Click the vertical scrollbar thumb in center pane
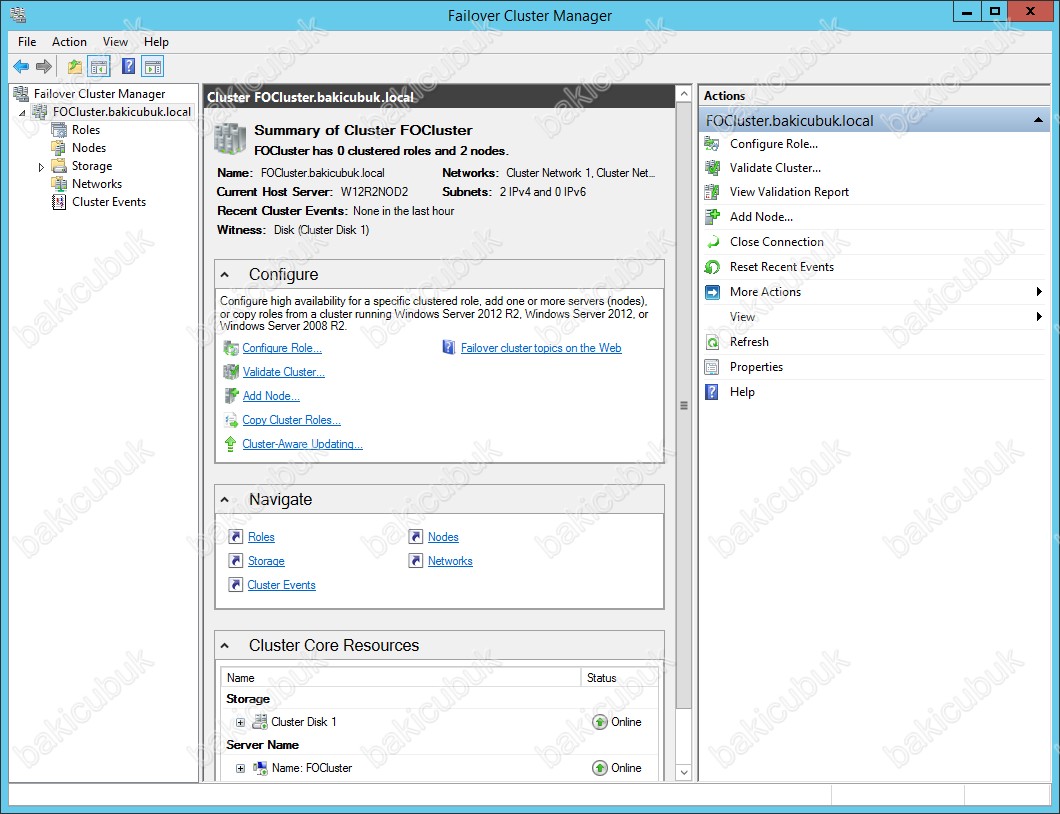The height and width of the screenshot is (814, 1060). point(683,406)
